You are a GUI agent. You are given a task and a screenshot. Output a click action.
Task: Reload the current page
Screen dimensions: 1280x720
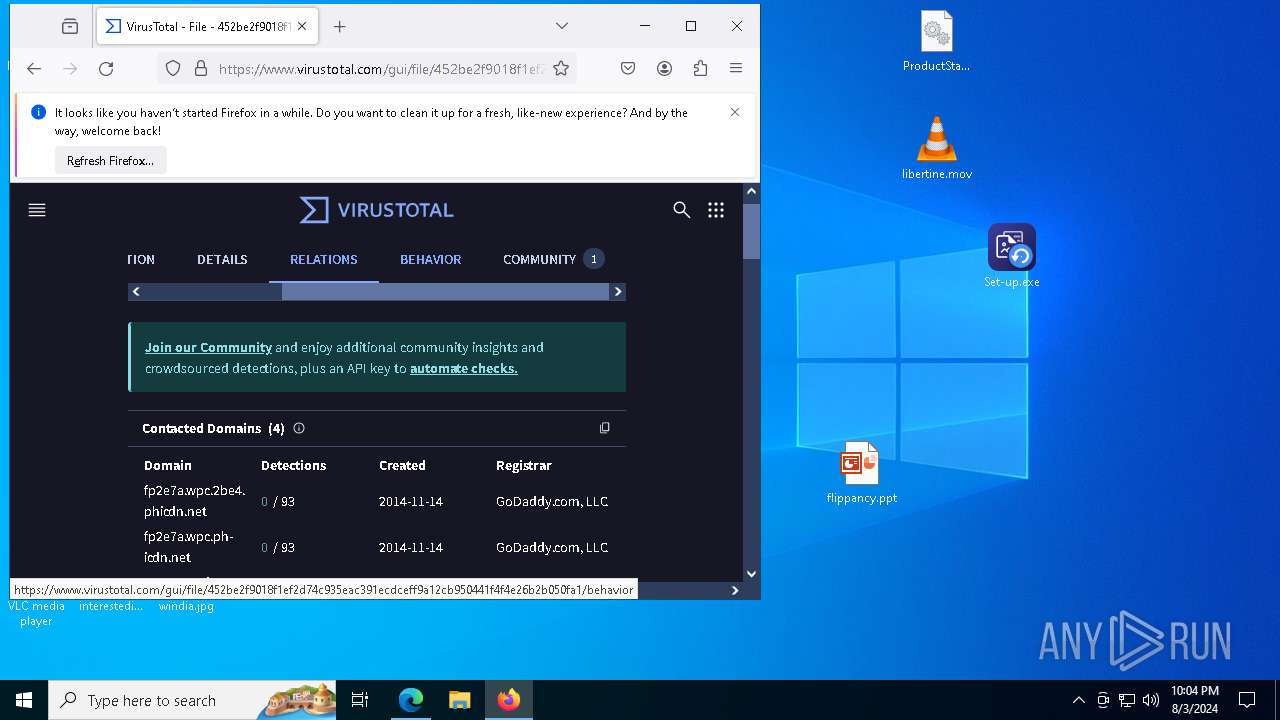[106, 69]
